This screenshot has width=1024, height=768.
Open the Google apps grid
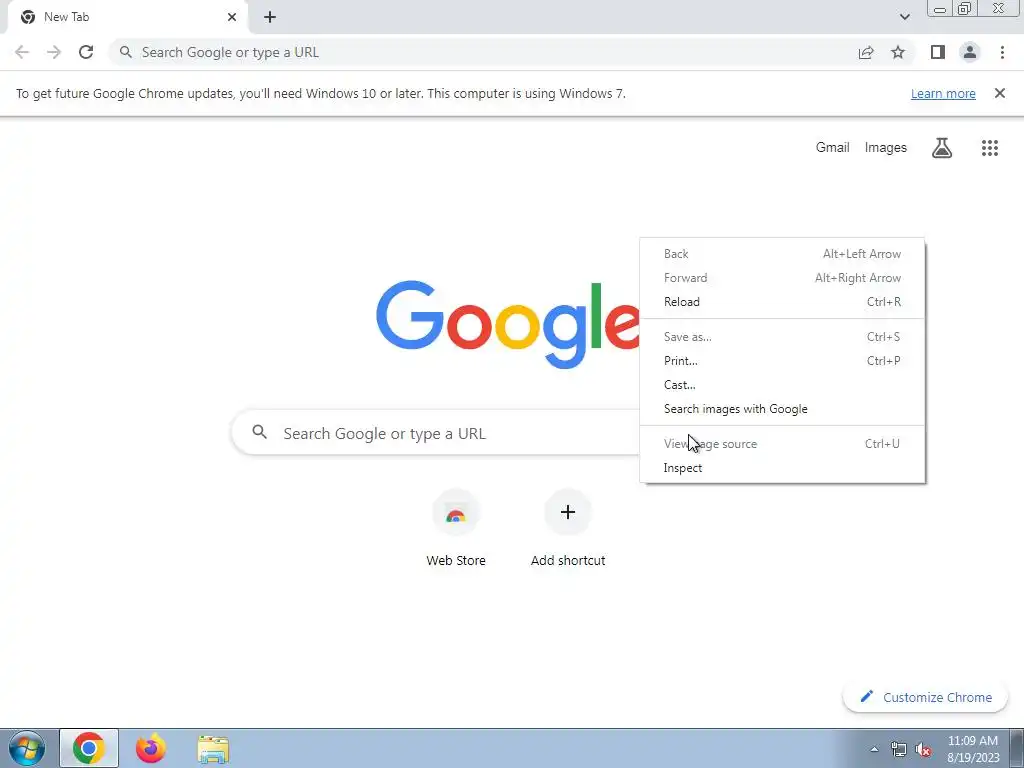coord(990,148)
